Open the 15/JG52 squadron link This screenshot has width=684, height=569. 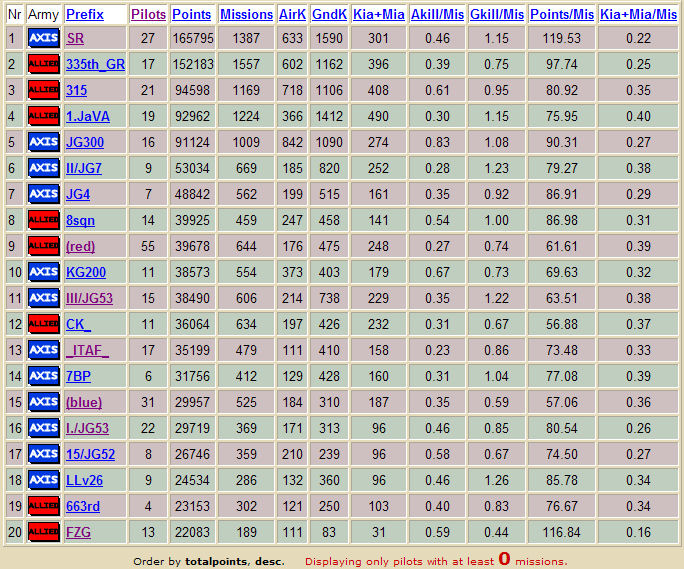tap(87, 454)
